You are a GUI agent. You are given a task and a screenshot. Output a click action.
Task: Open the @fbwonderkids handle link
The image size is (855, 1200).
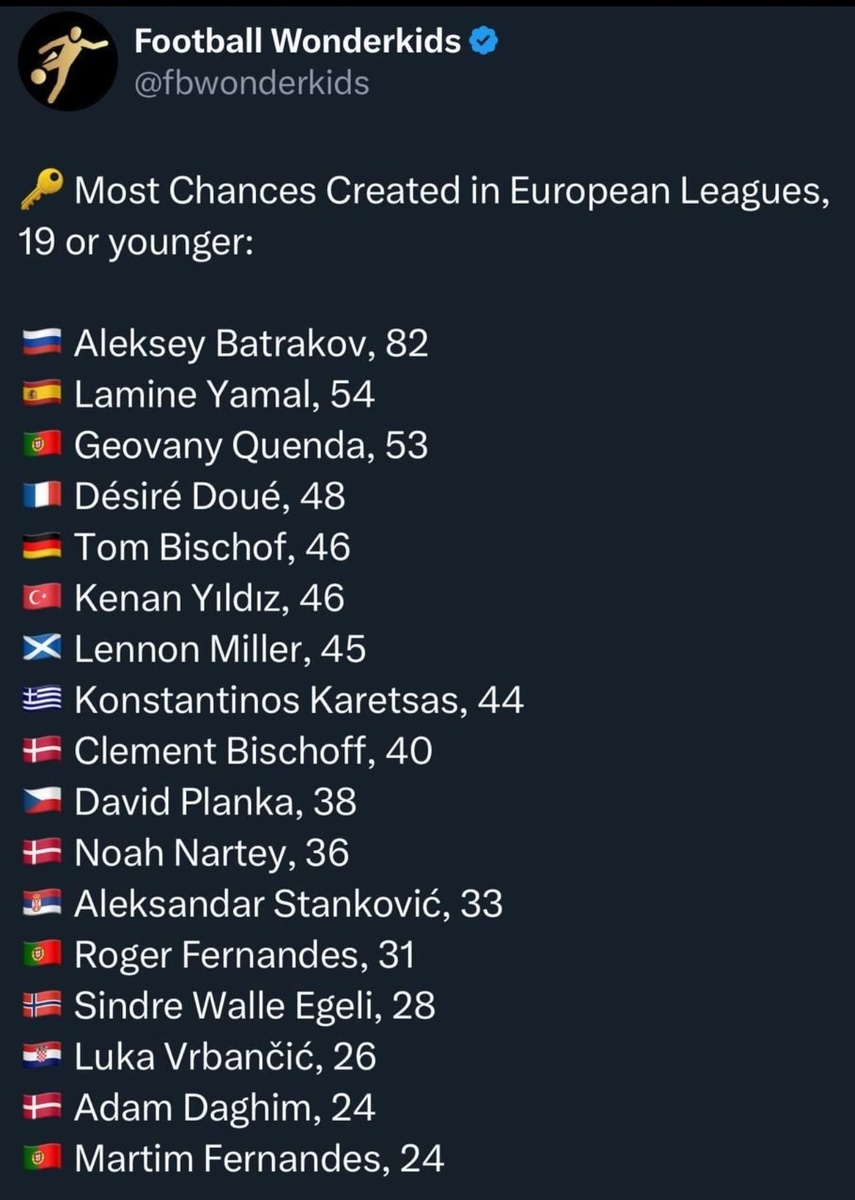tap(252, 82)
